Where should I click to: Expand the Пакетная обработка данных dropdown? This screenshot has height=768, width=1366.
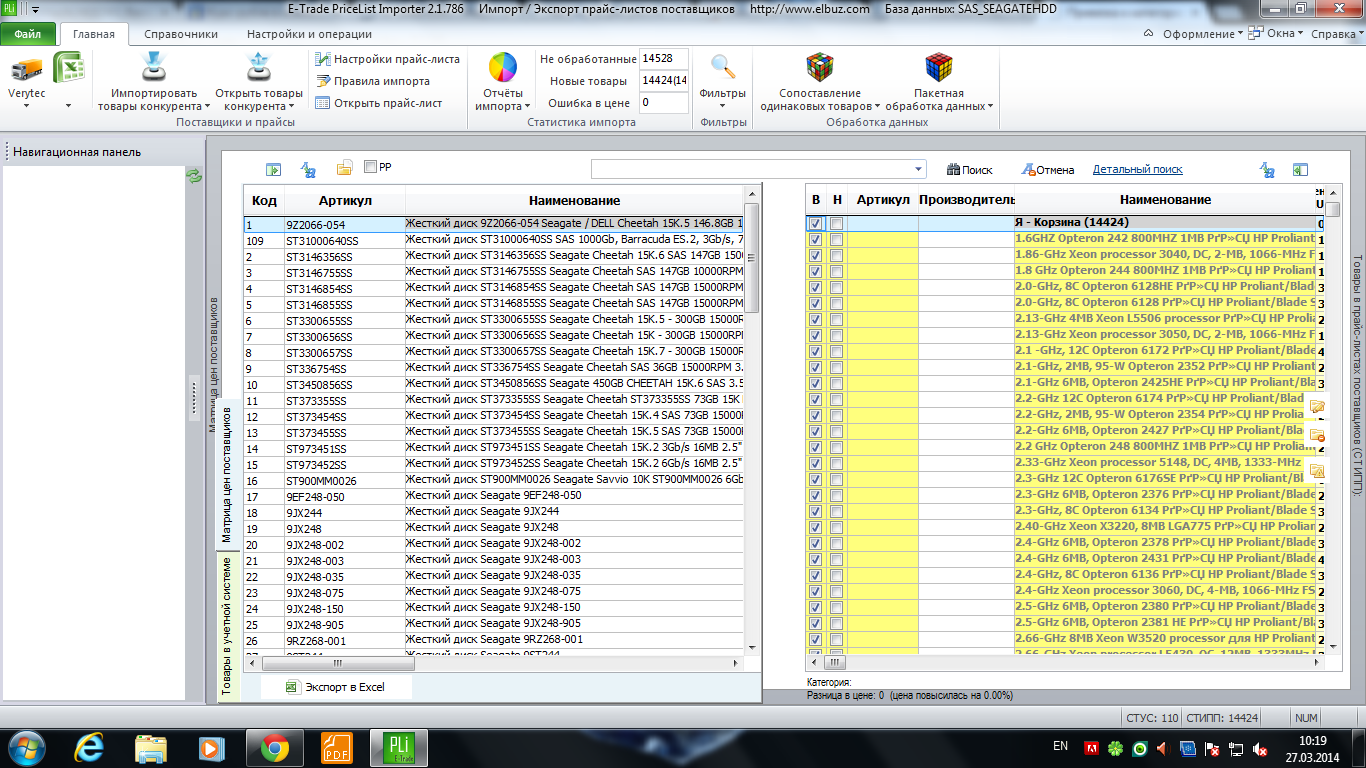991,107
